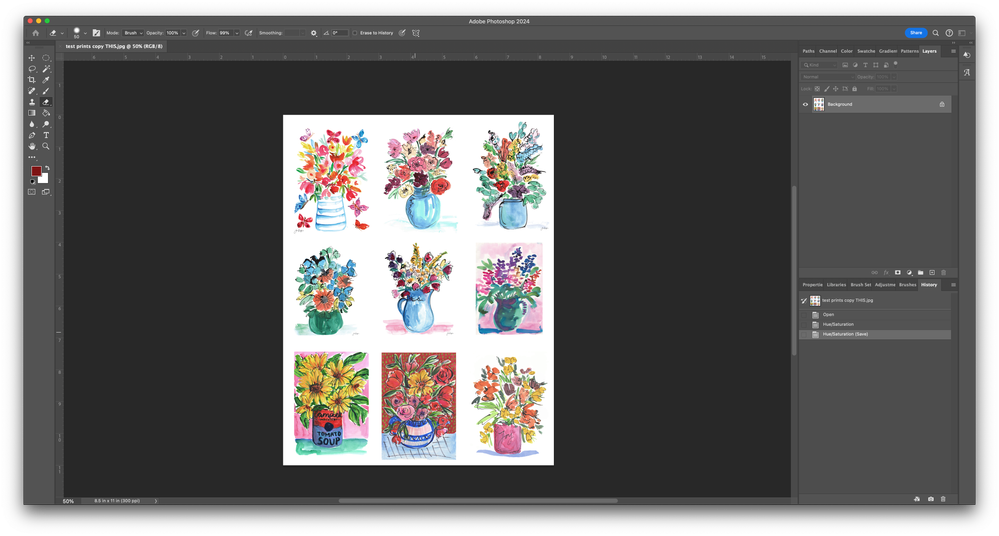Enable the Erase to History checkbox
999x536 pixels.
point(355,33)
